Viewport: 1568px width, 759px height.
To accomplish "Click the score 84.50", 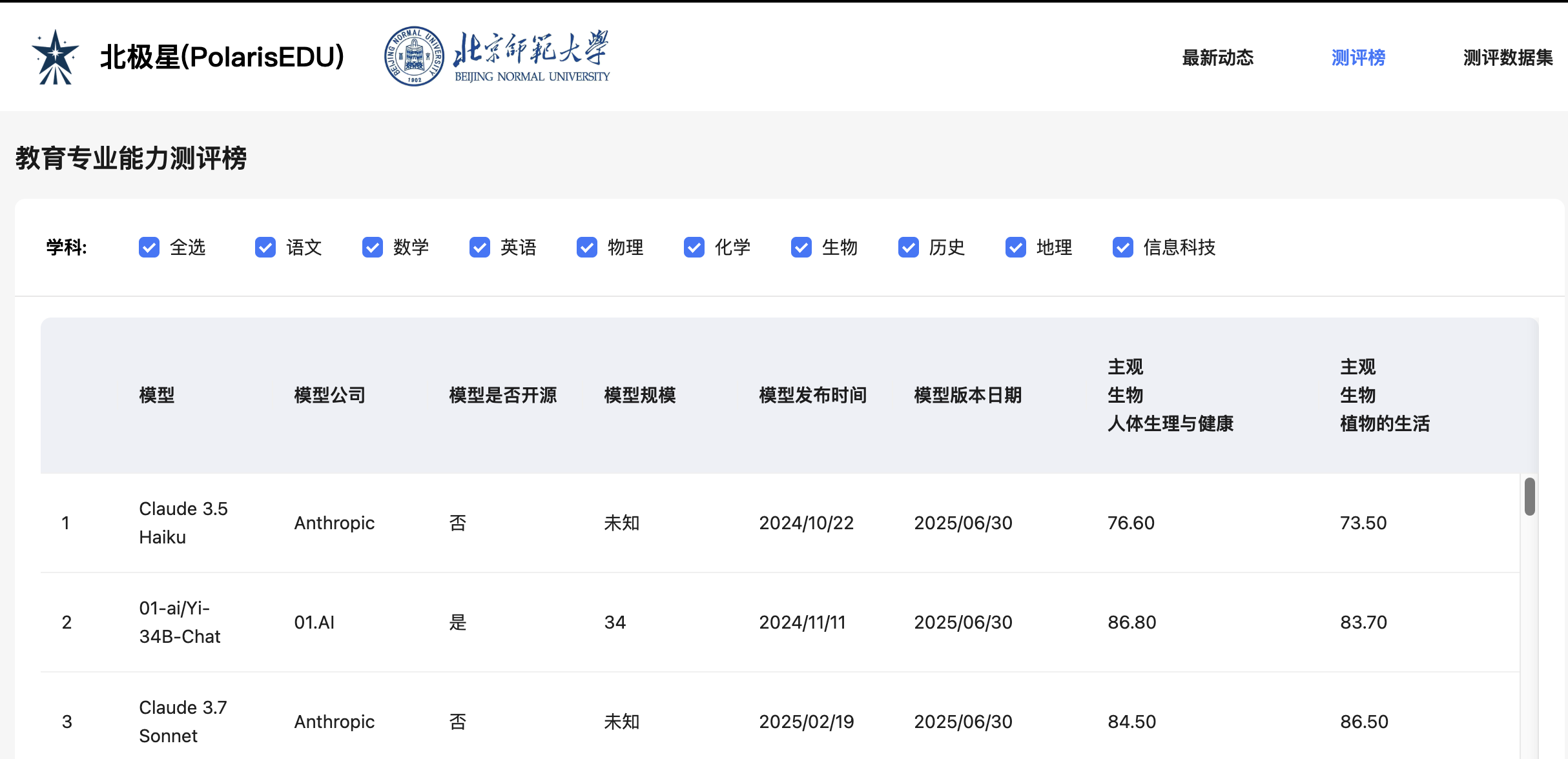I will pyautogui.click(x=1132, y=722).
